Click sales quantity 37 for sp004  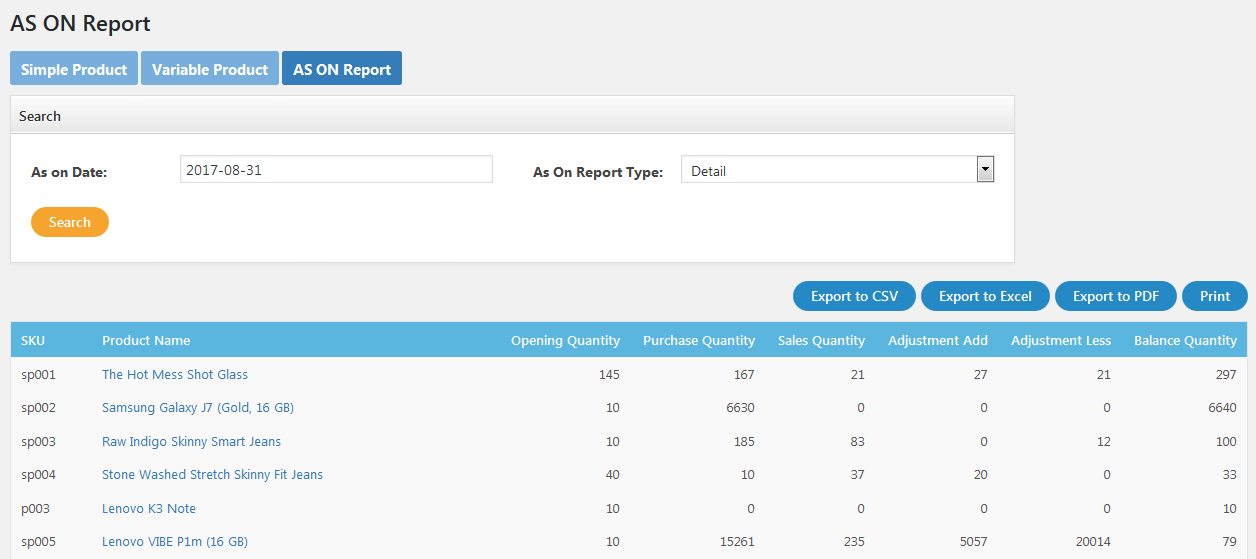pyautogui.click(x=857, y=474)
